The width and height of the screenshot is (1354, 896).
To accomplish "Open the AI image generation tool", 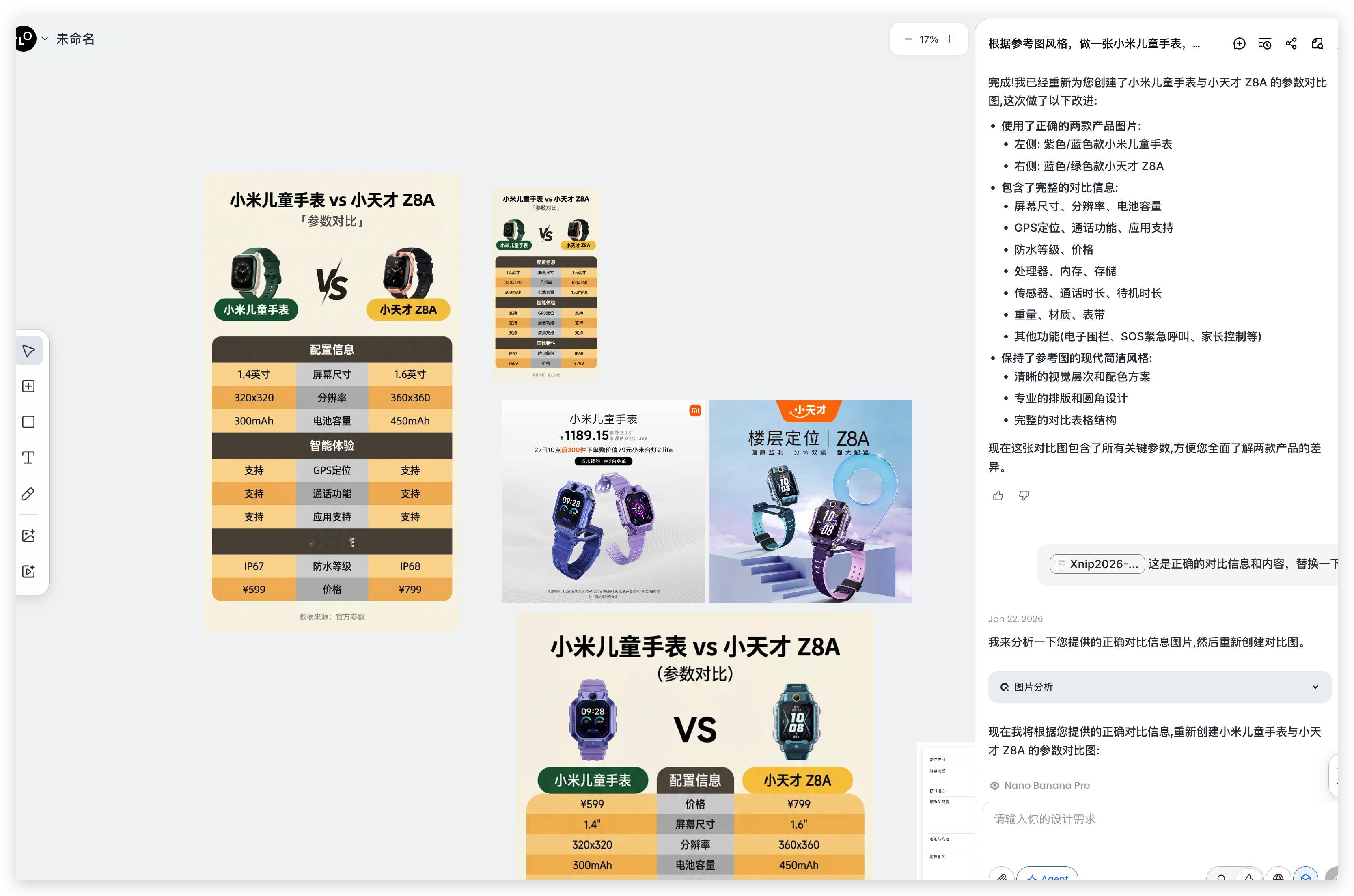I will tap(28, 535).
